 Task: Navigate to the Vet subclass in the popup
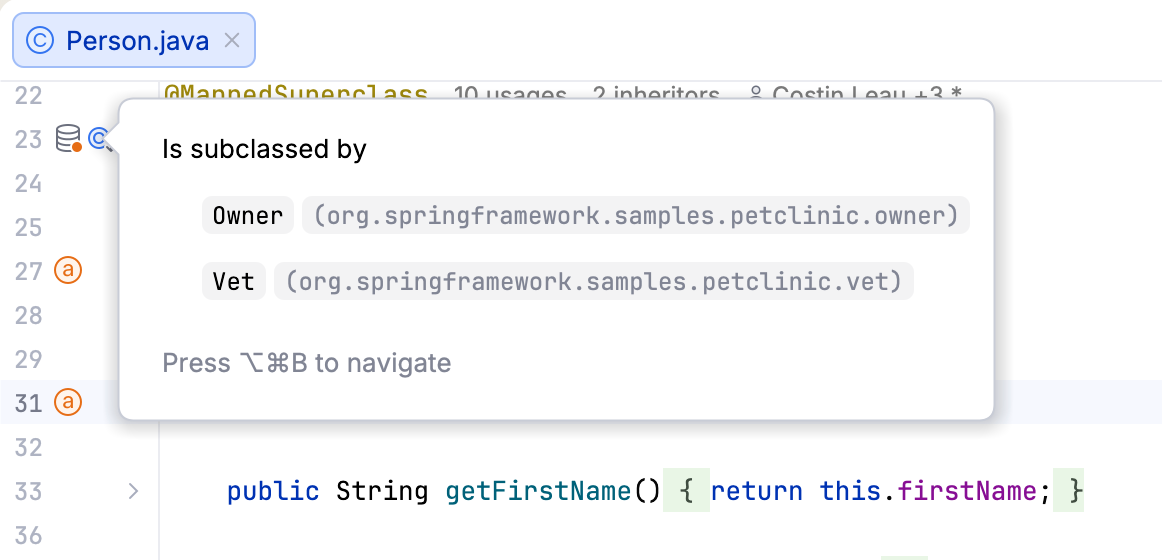[234, 282]
